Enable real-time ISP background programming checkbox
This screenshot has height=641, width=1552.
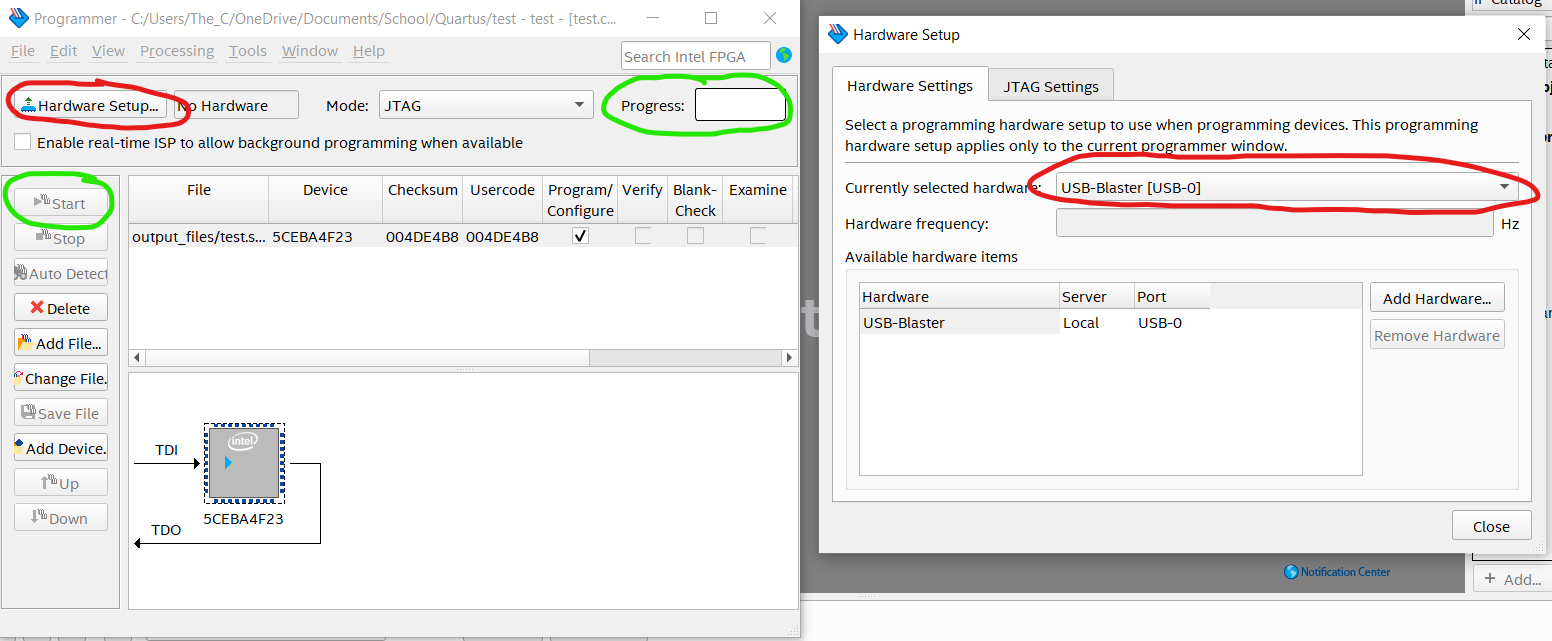(x=23, y=142)
